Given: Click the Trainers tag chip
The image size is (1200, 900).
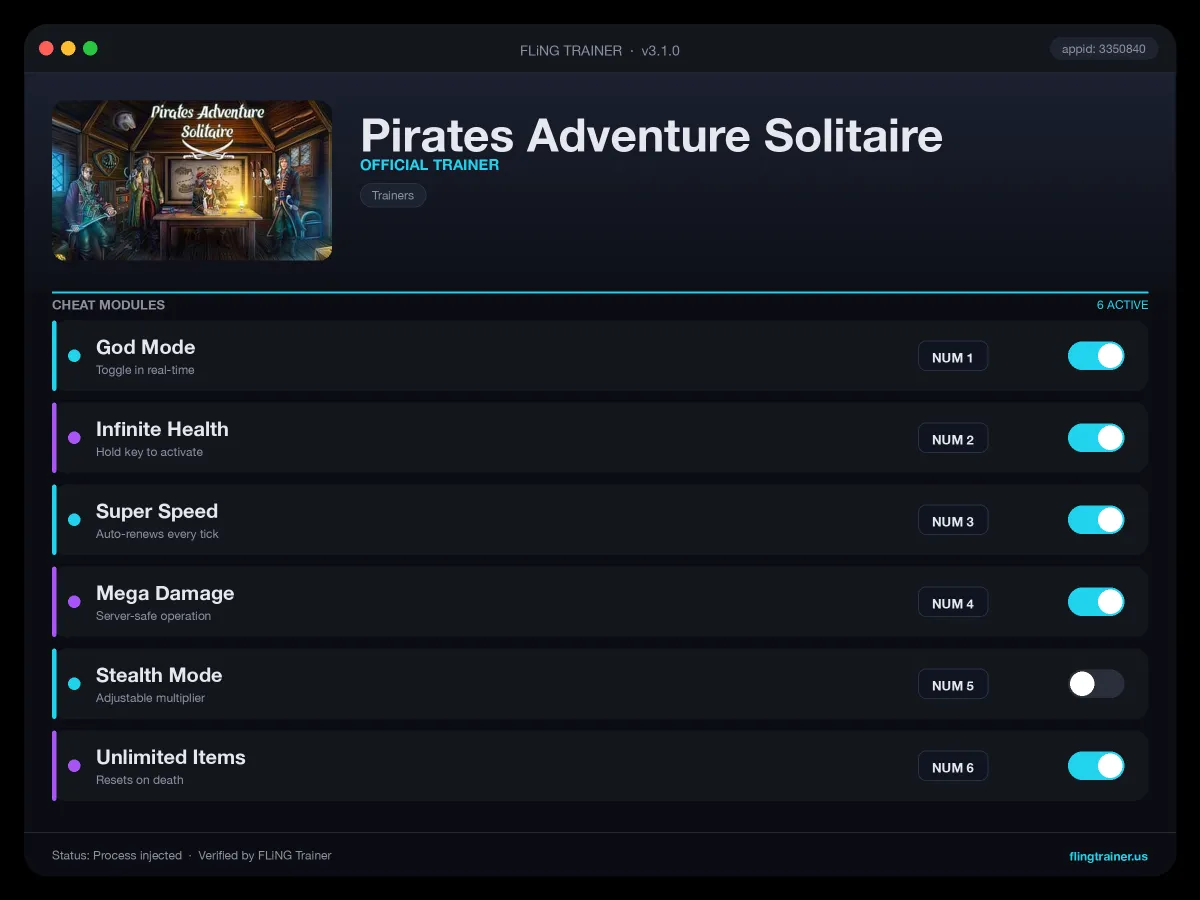Looking at the screenshot, I should click(393, 195).
